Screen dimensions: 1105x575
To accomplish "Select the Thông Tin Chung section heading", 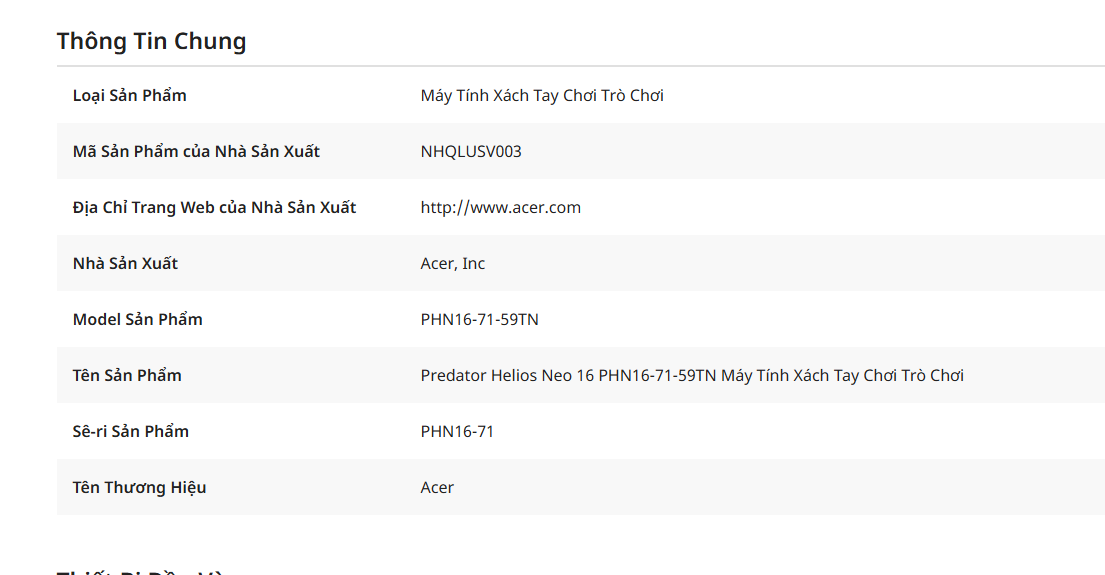I will (152, 41).
